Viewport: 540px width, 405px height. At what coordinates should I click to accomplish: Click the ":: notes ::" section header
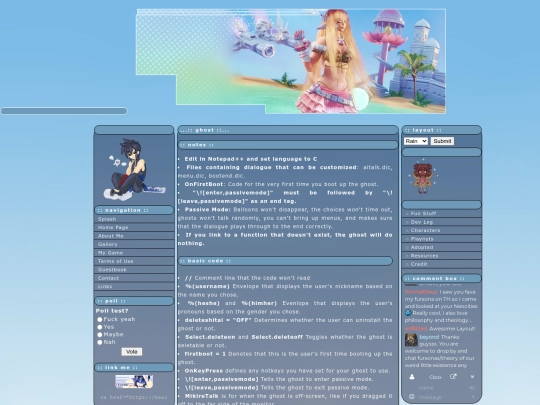(288, 145)
